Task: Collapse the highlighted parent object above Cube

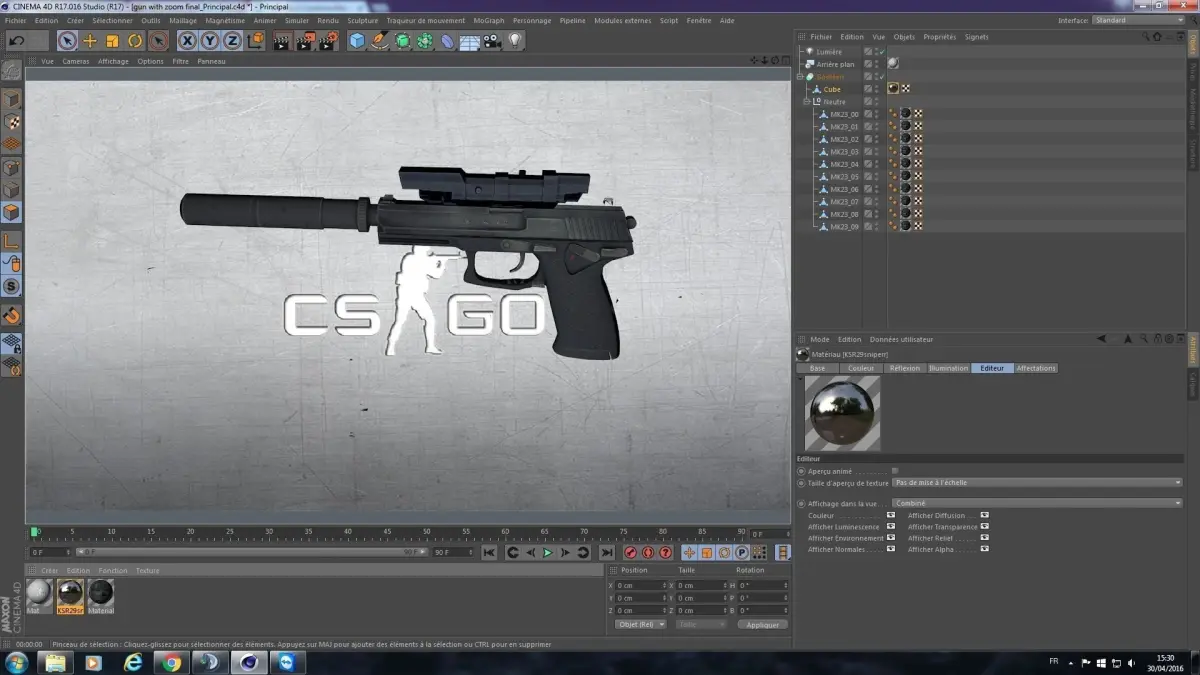Action: [800, 77]
